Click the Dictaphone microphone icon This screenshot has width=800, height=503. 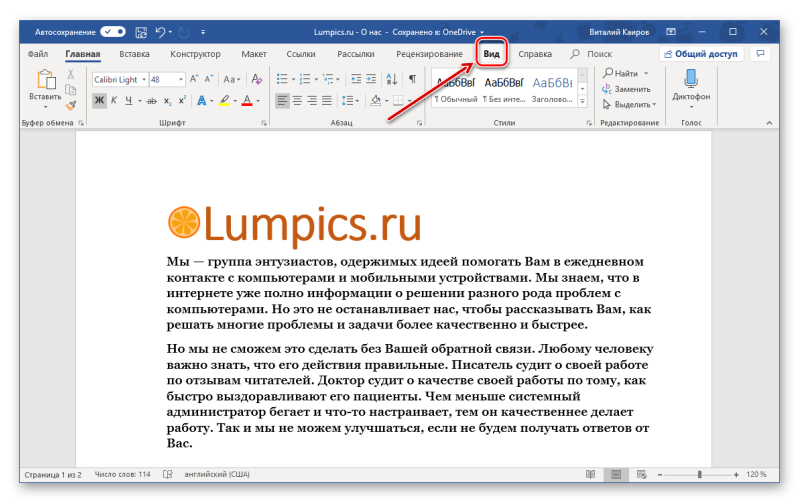coord(691,79)
